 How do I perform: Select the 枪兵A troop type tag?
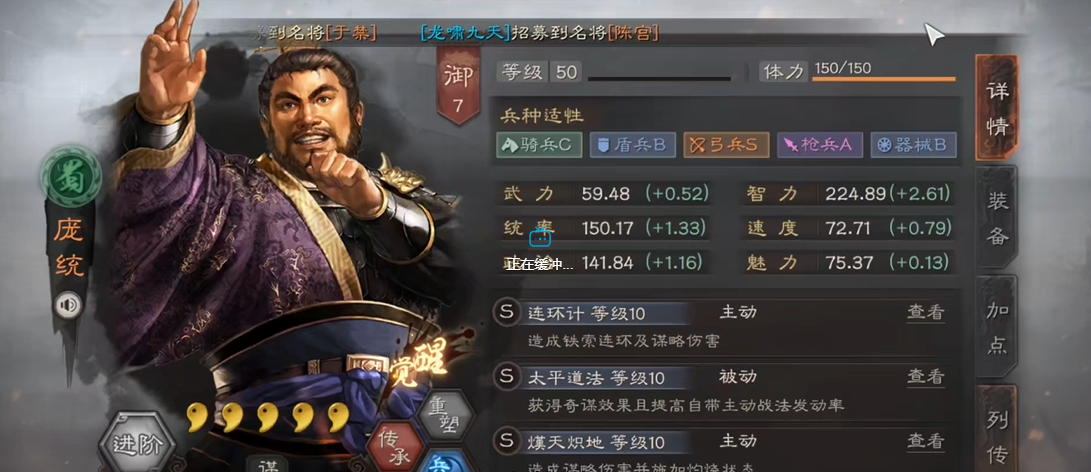(x=820, y=145)
